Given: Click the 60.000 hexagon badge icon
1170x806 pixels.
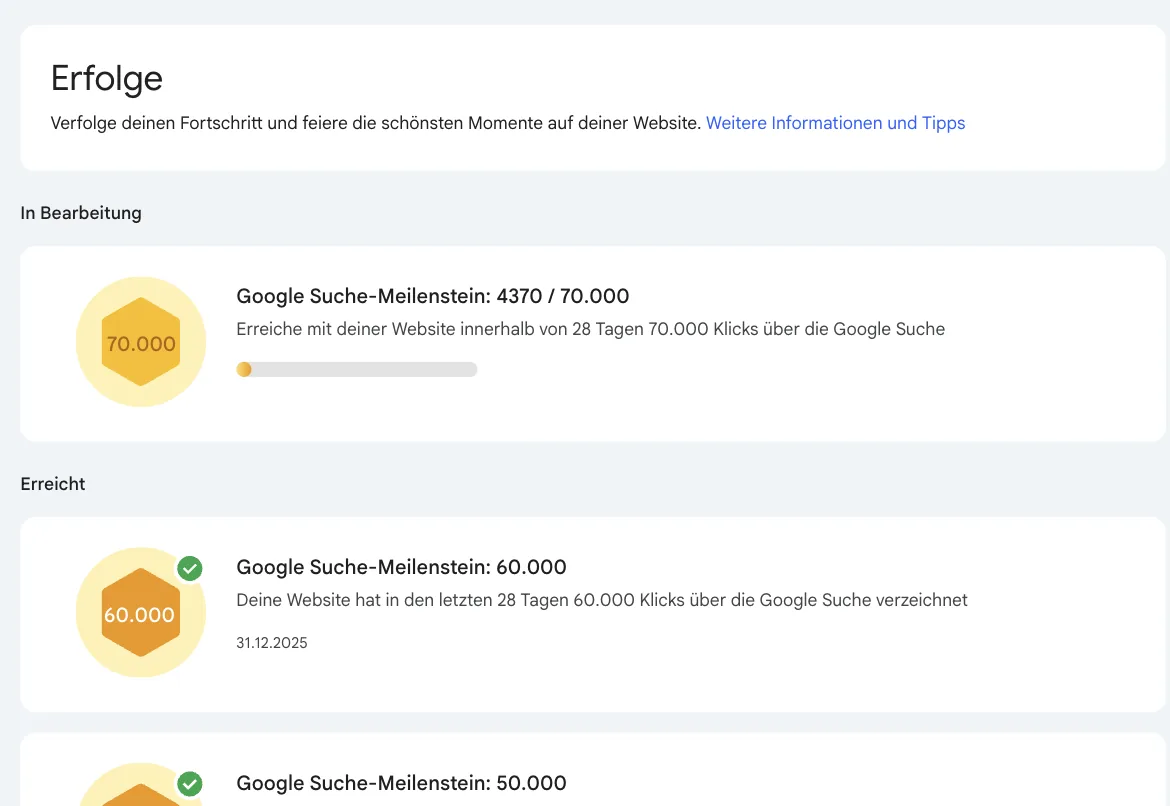Looking at the screenshot, I should [141, 613].
